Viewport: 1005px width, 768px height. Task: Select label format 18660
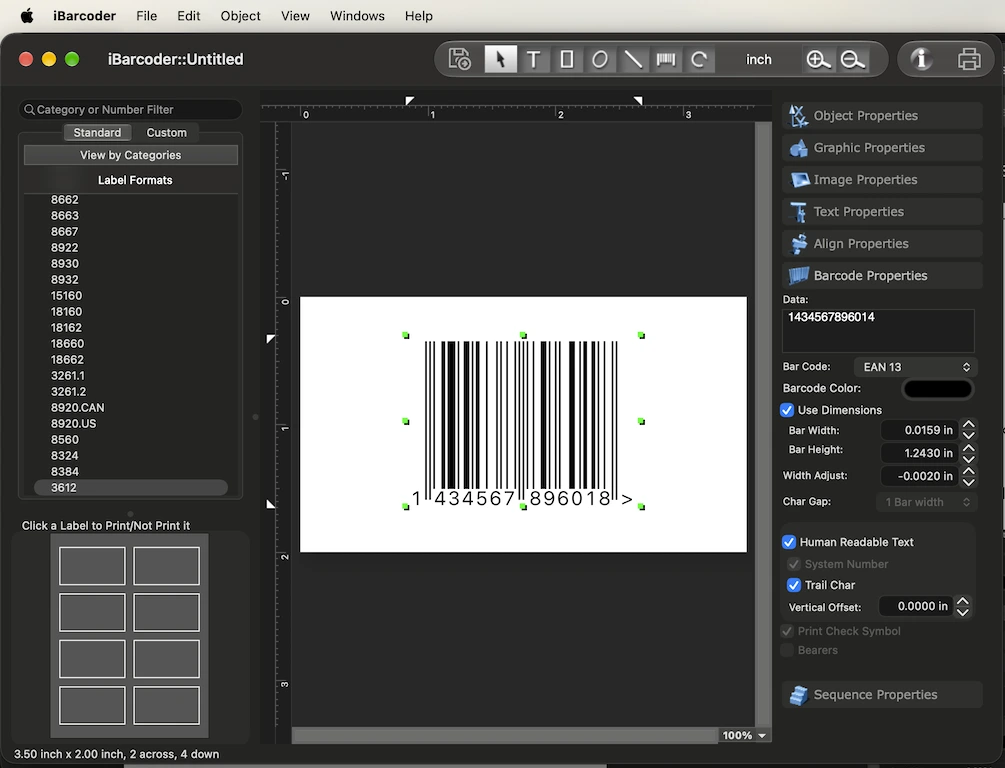67,344
